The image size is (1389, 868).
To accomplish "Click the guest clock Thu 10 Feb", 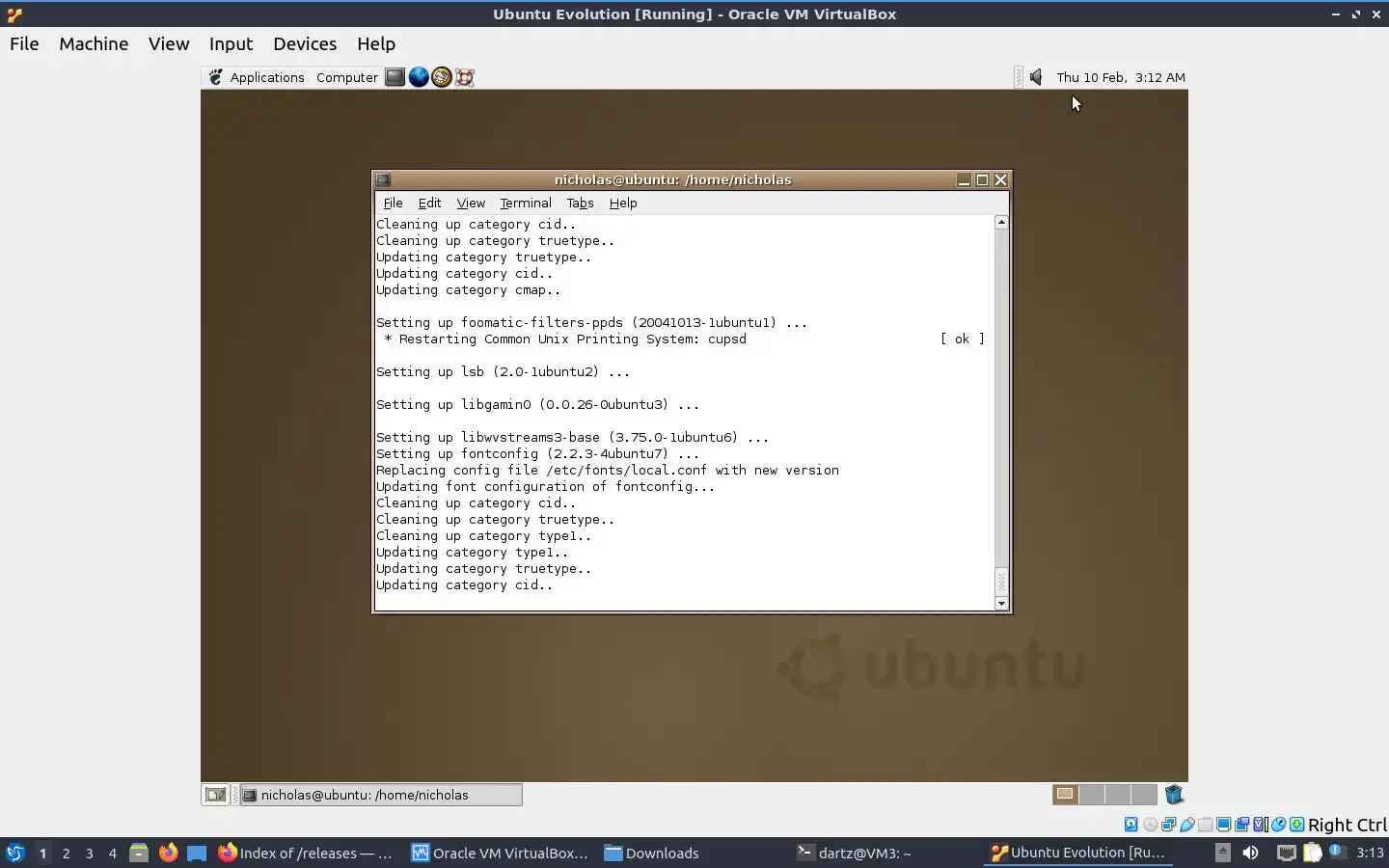I will [1120, 77].
